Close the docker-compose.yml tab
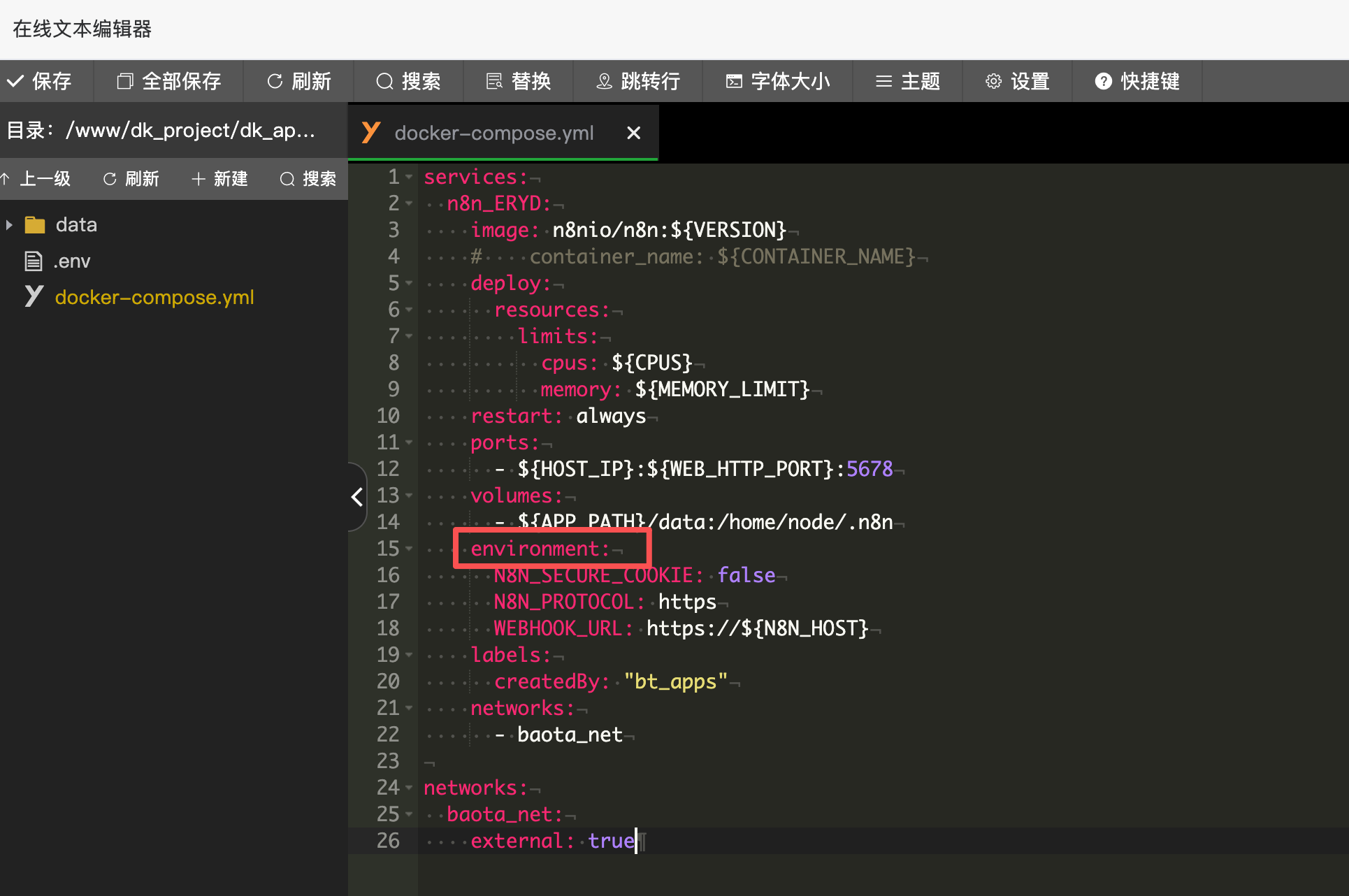This screenshot has height=896, width=1349. [x=633, y=133]
